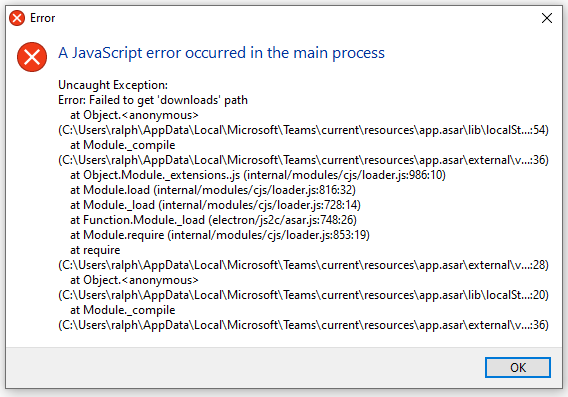Click the 'Error' title text in the title bar
Screen dimensions: 568x397
(42, 18)
